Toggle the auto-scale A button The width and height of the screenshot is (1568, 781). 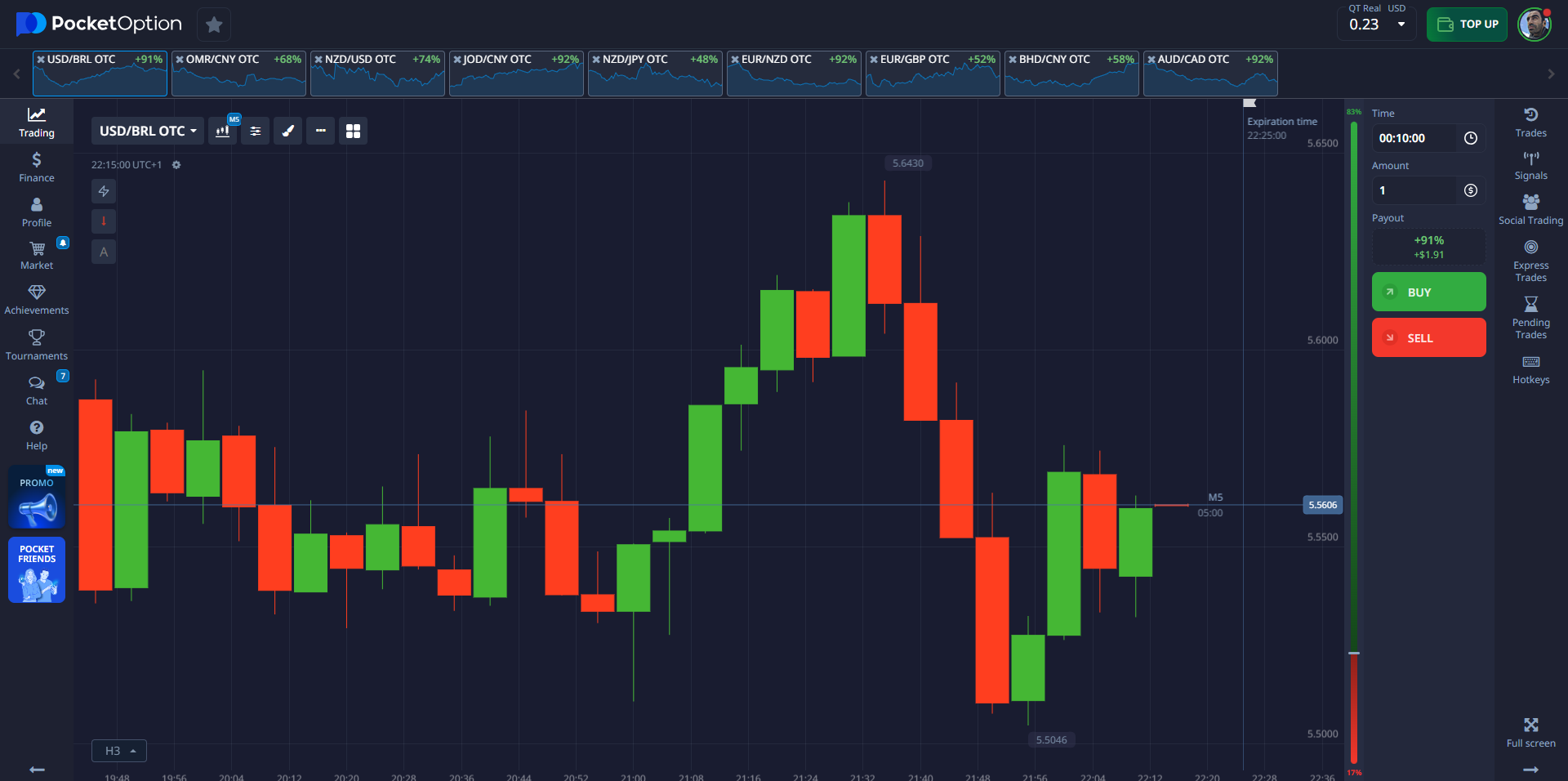coord(104,252)
